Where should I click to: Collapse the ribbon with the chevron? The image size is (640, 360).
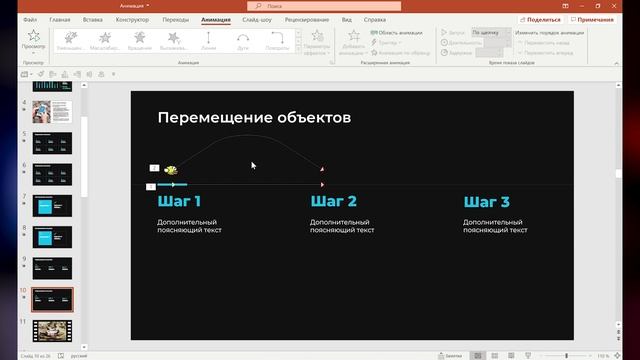coord(616,63)
